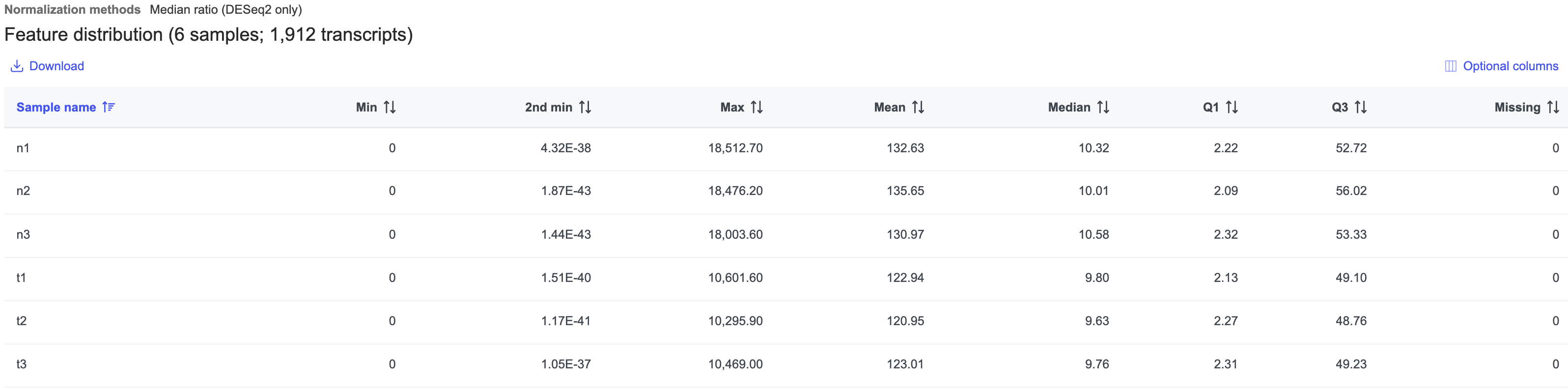Click on t2 sample name
The height and width of the screenshot is (389, 1568).
coord(21,321)
